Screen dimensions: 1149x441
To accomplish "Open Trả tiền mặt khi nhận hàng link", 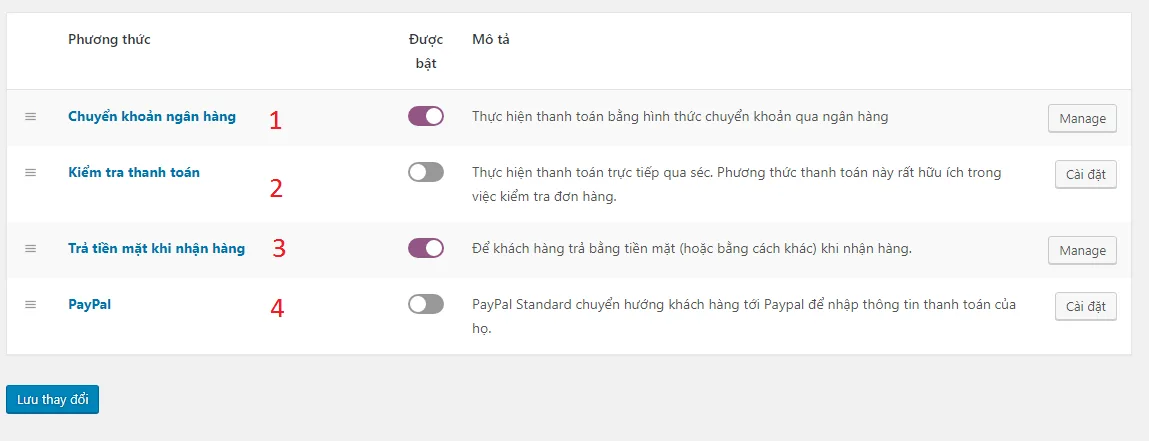I will (x=157, y=249).
